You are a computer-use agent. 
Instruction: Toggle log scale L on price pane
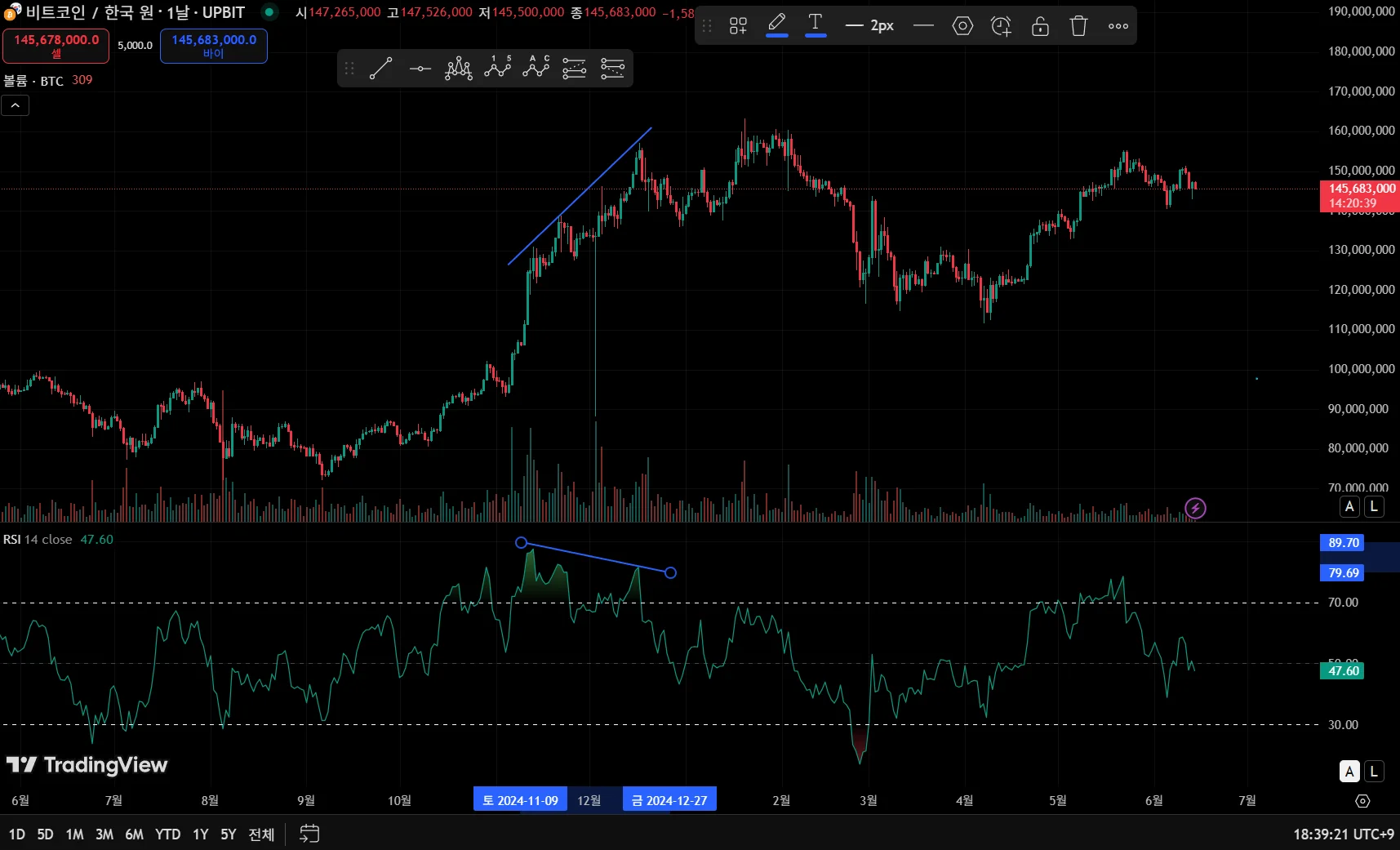pyautogui.click(x=1374, y=507)
